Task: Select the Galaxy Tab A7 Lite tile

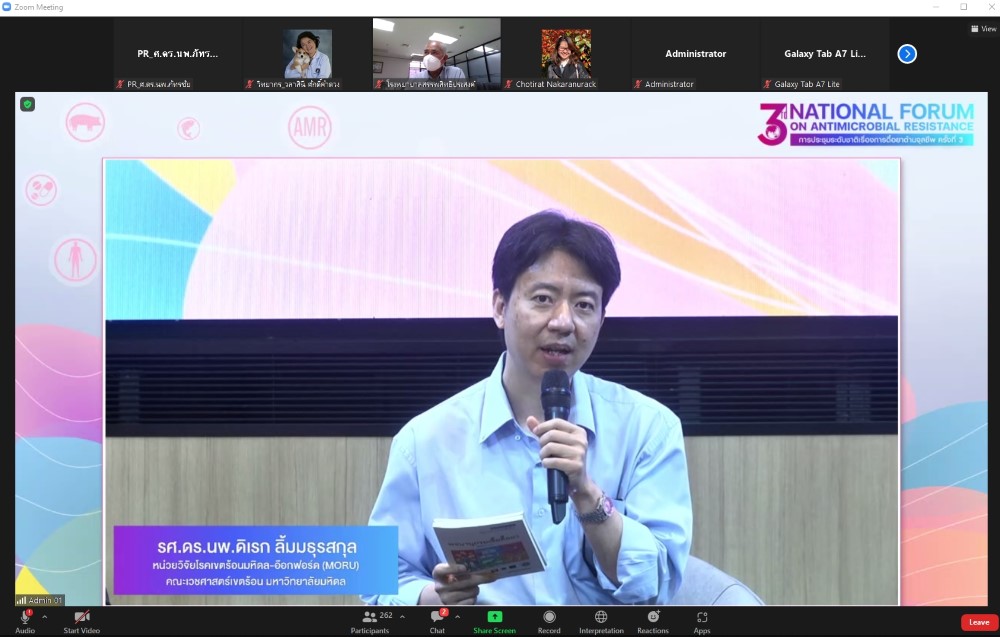Action: pos(825,54)
